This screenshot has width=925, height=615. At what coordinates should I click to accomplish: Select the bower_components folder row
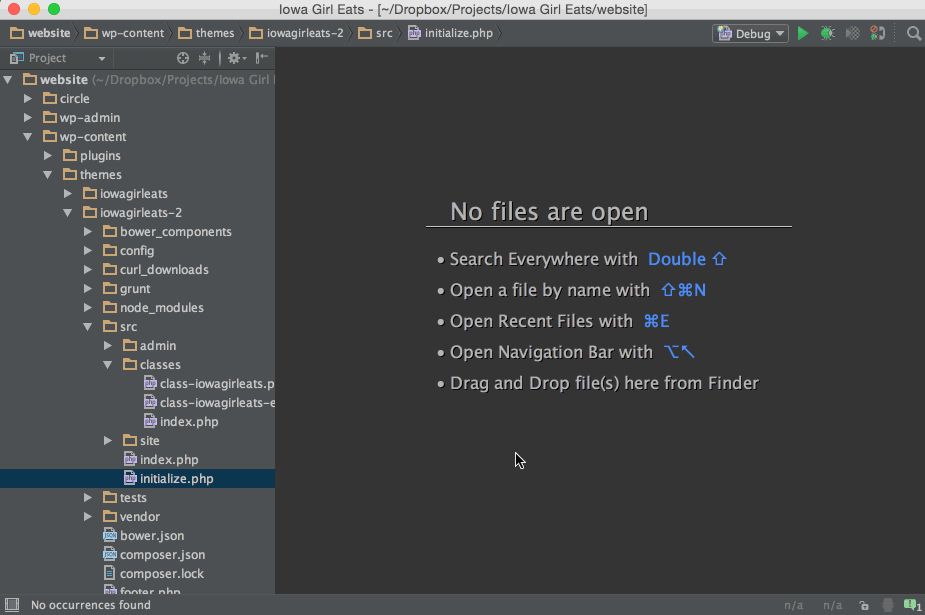[137, 232]
